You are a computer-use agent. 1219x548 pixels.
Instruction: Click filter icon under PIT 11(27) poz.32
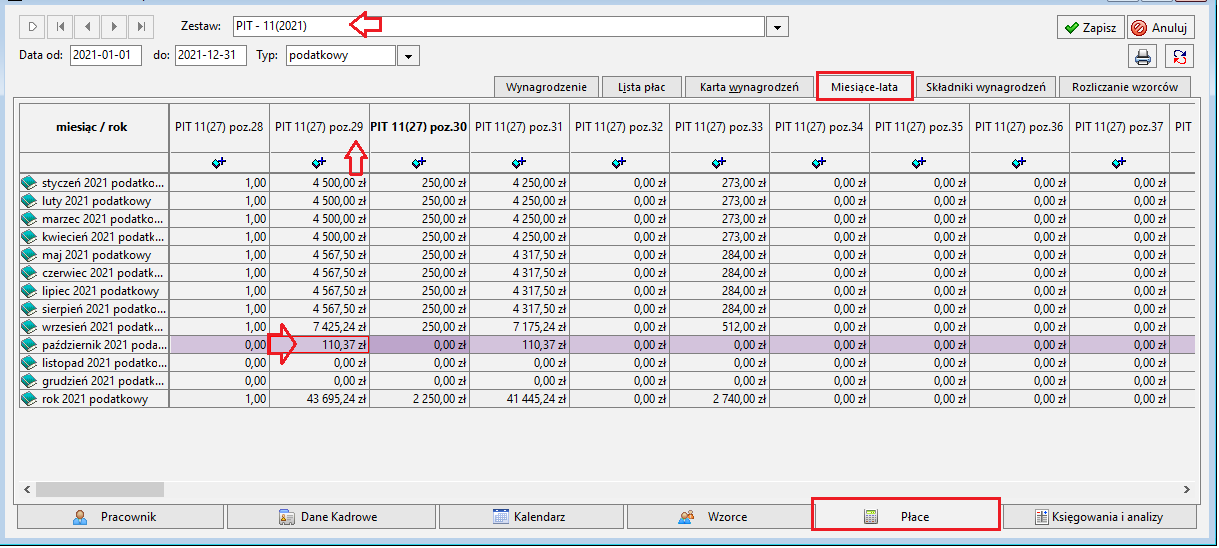619,162
